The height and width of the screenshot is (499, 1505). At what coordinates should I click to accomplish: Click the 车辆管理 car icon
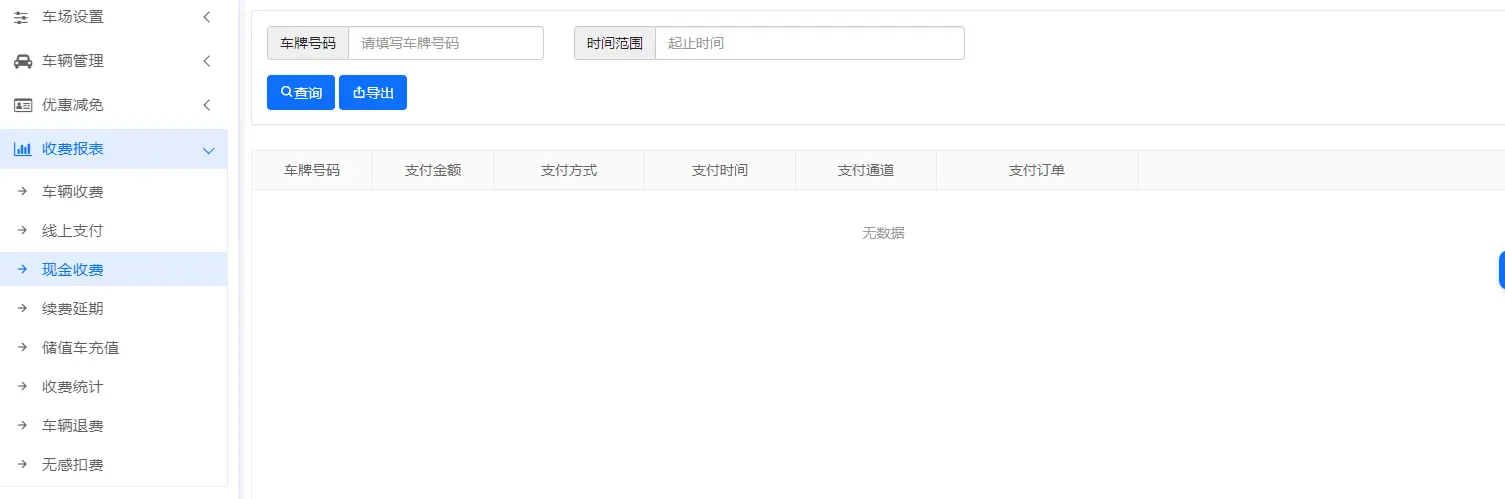point(22,61)
